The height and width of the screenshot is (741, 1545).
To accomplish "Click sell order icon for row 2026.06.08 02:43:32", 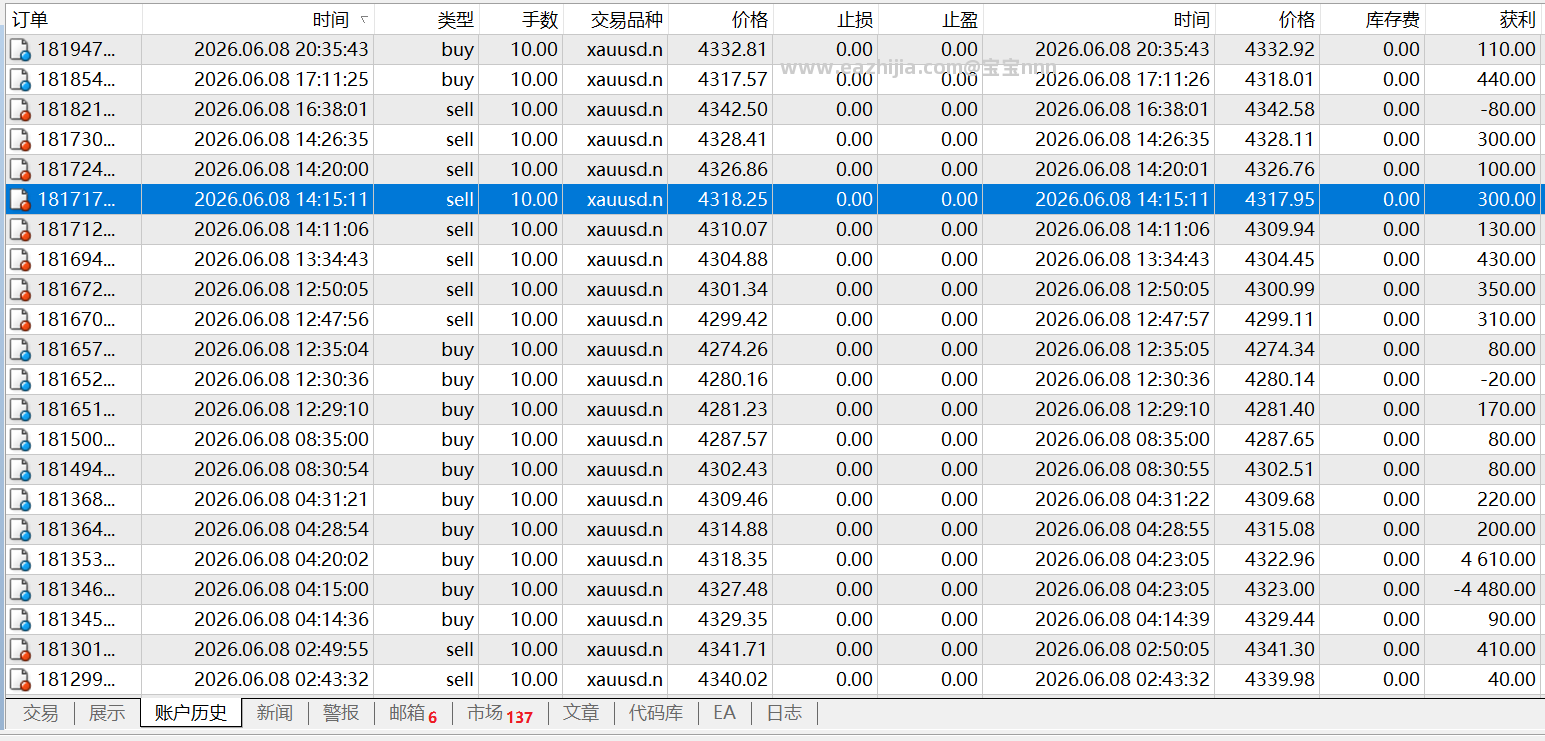I will click(20, 680).
